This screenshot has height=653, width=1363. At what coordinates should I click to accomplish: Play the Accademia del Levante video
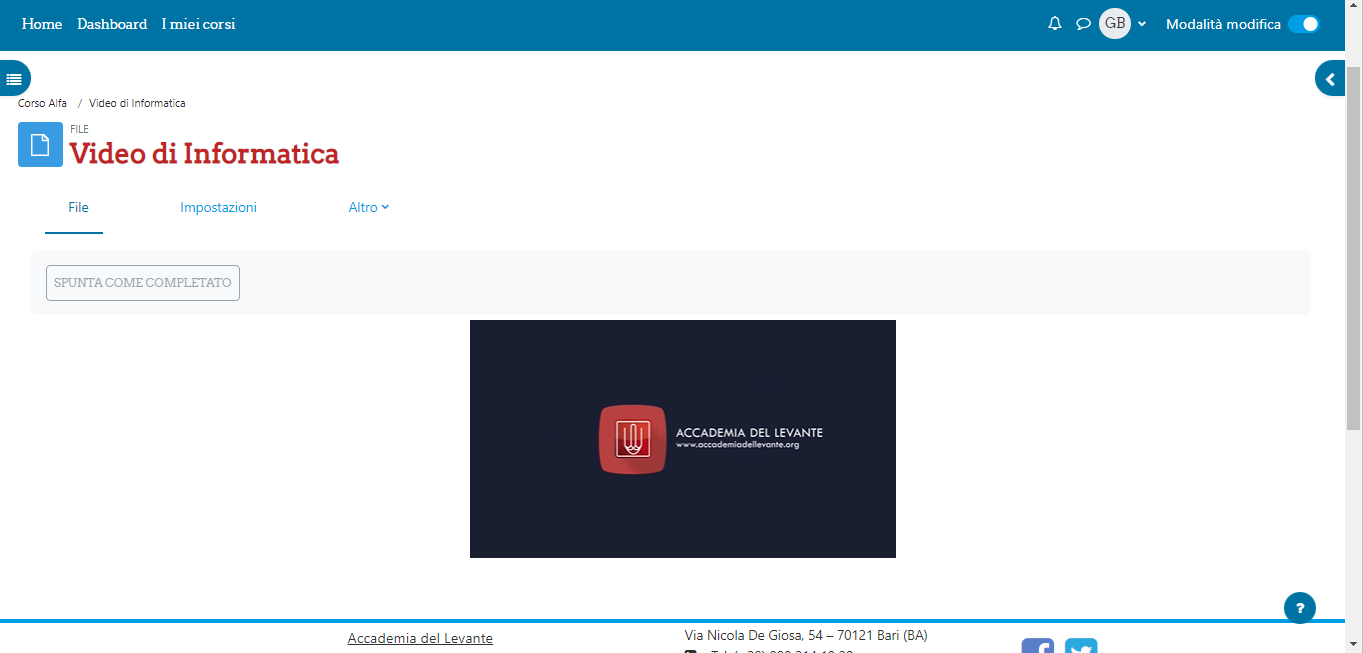[x=682, y=439]
